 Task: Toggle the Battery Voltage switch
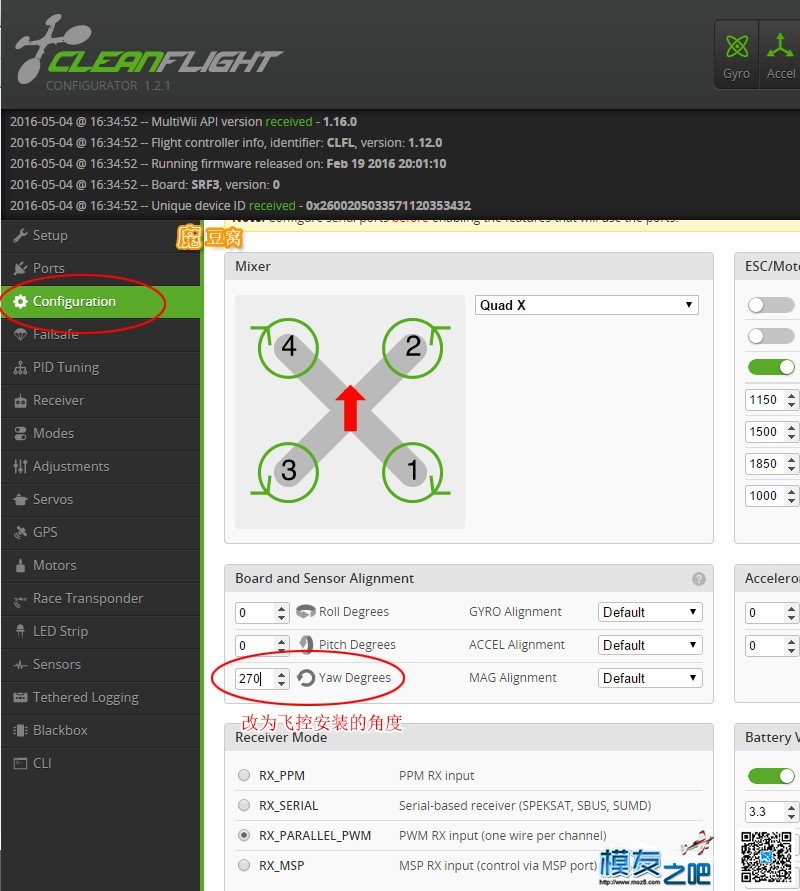click(x=771, y=776)
